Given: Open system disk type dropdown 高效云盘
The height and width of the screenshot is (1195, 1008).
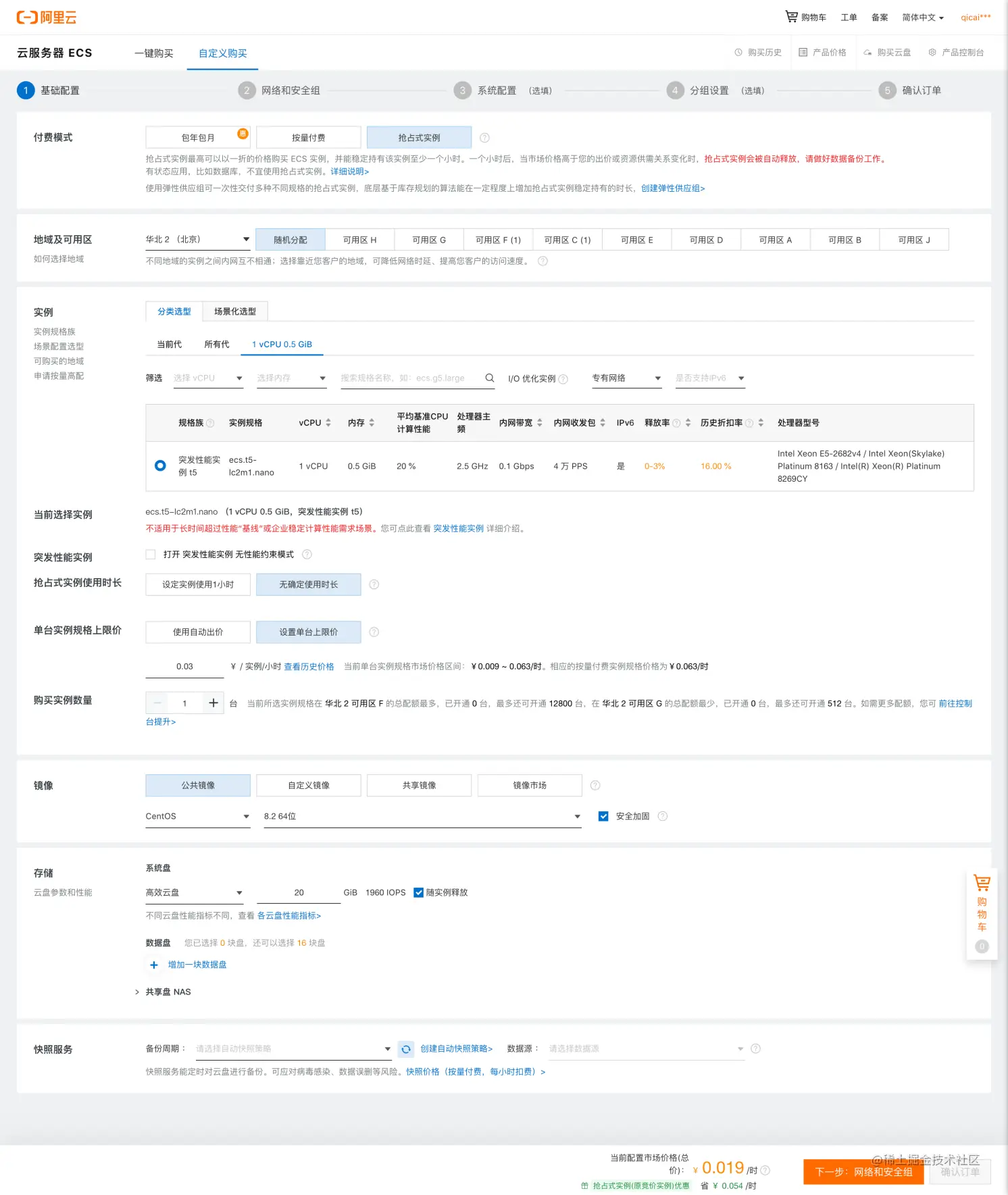Looking at the screenshot, I should (194, 892).
